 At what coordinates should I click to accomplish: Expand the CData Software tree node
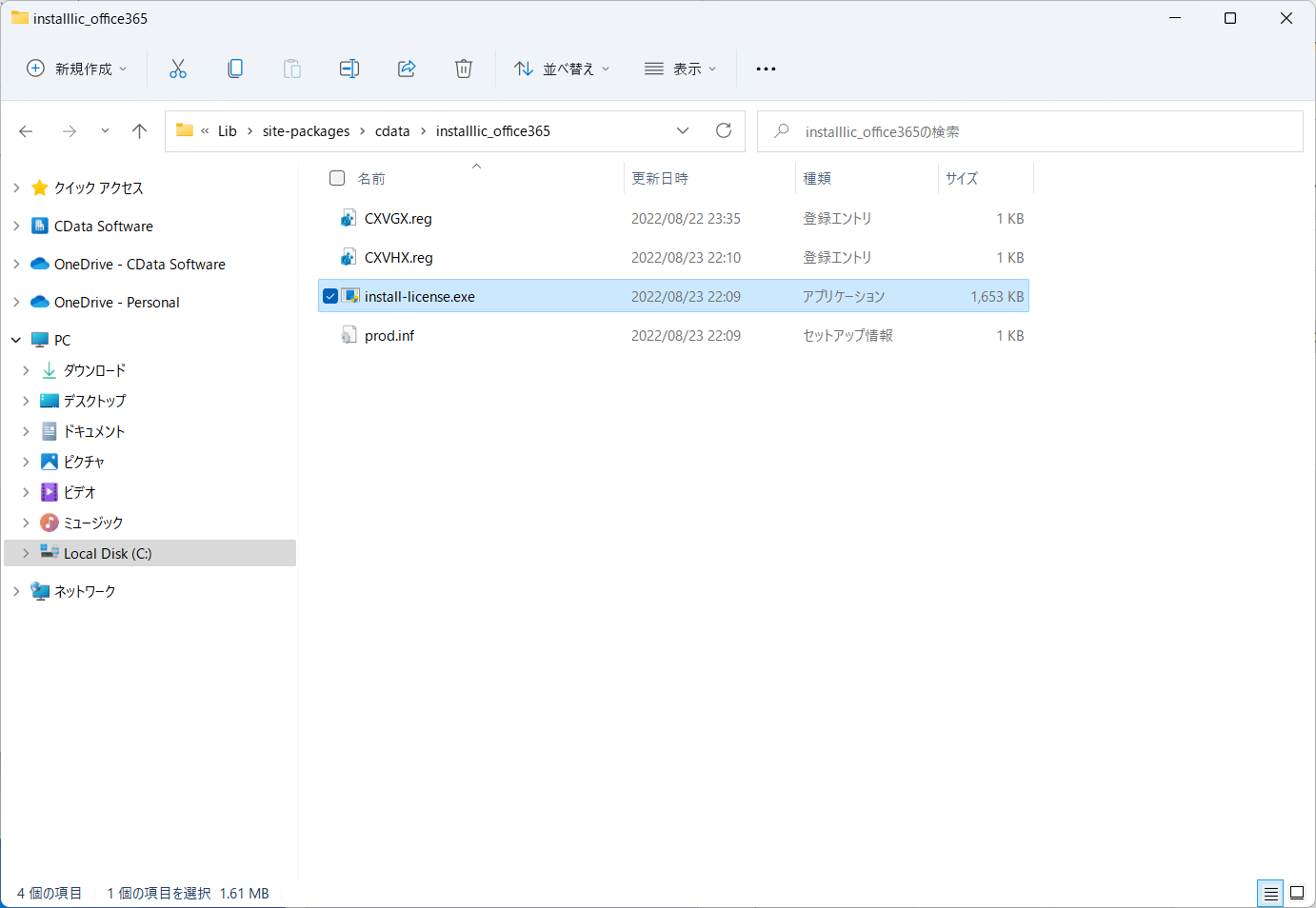(16, 226)
